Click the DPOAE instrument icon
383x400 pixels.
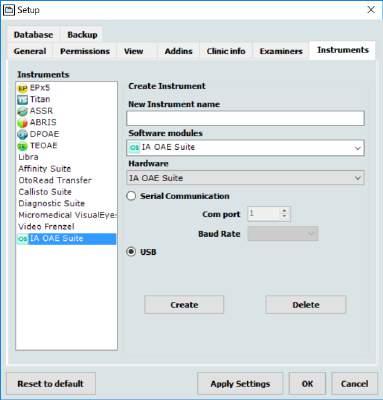click(x=22, y=134)
